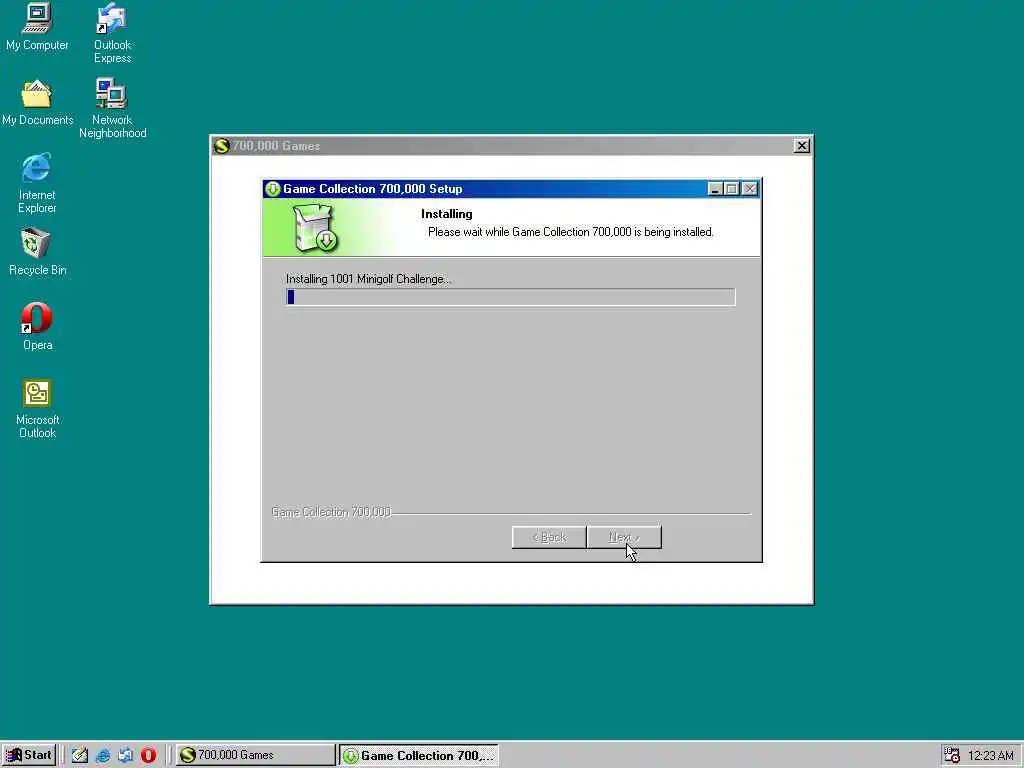Viewport: 1024px width, 768px height.
Task: Switch to 700,000 Games taskbar button
Action: (x=255, y=755)
